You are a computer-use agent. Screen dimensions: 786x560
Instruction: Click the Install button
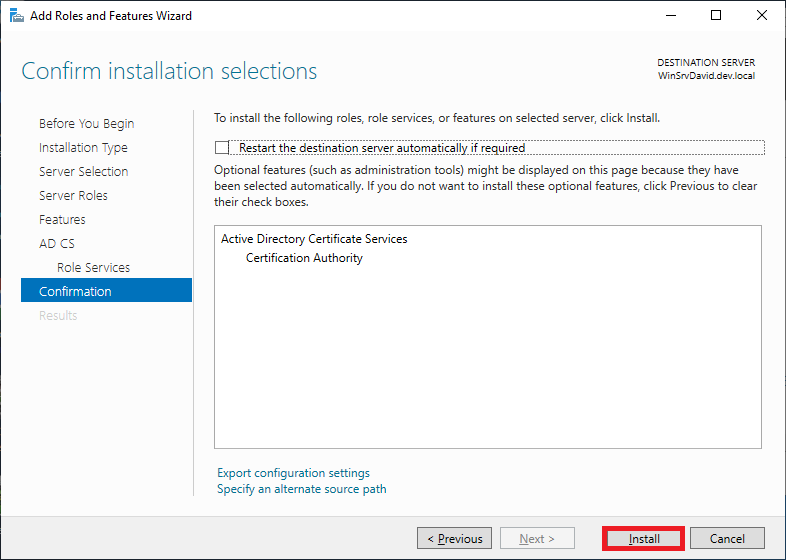(644, 539)
